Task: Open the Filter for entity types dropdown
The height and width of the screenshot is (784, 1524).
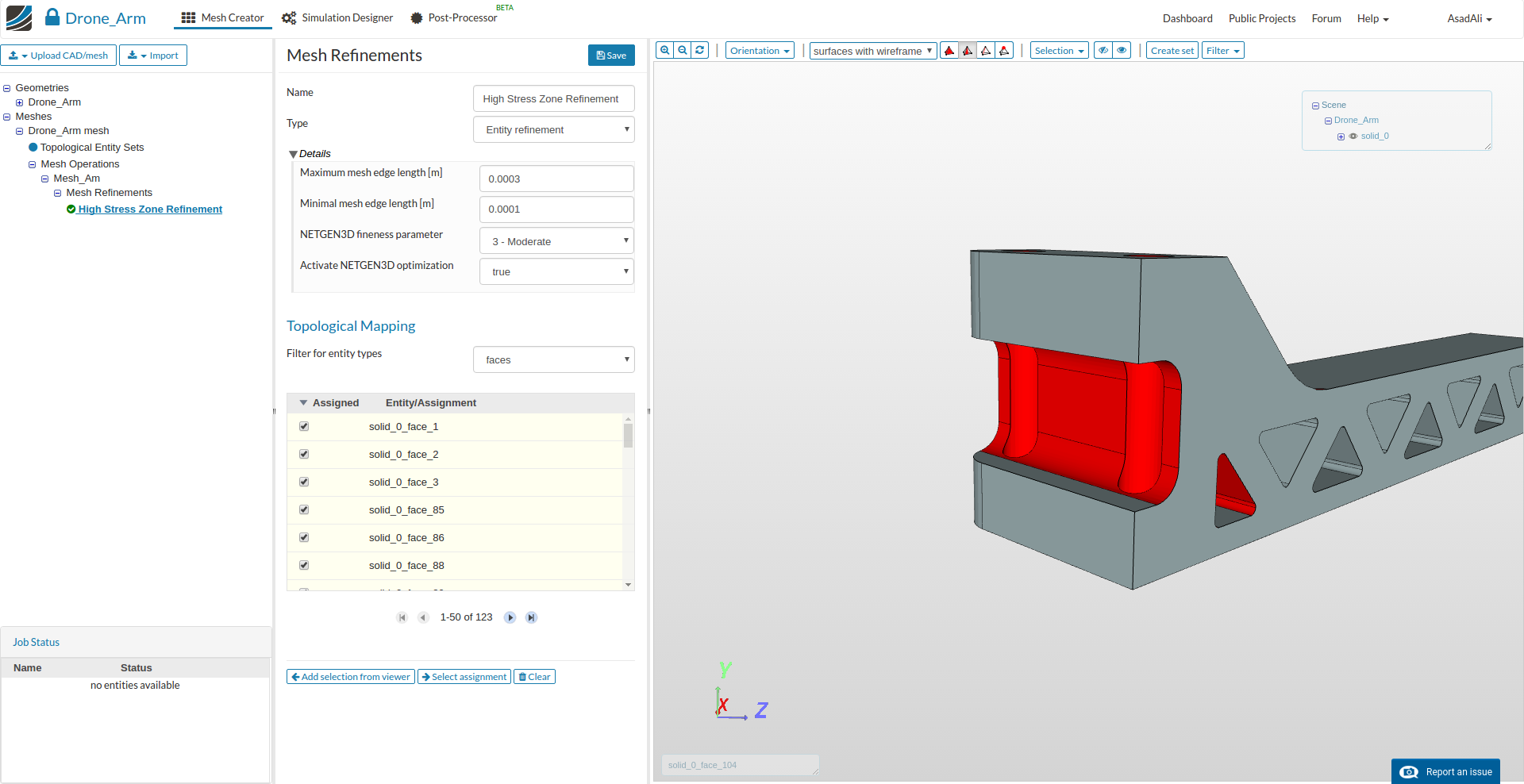Action: coord(553,359)
